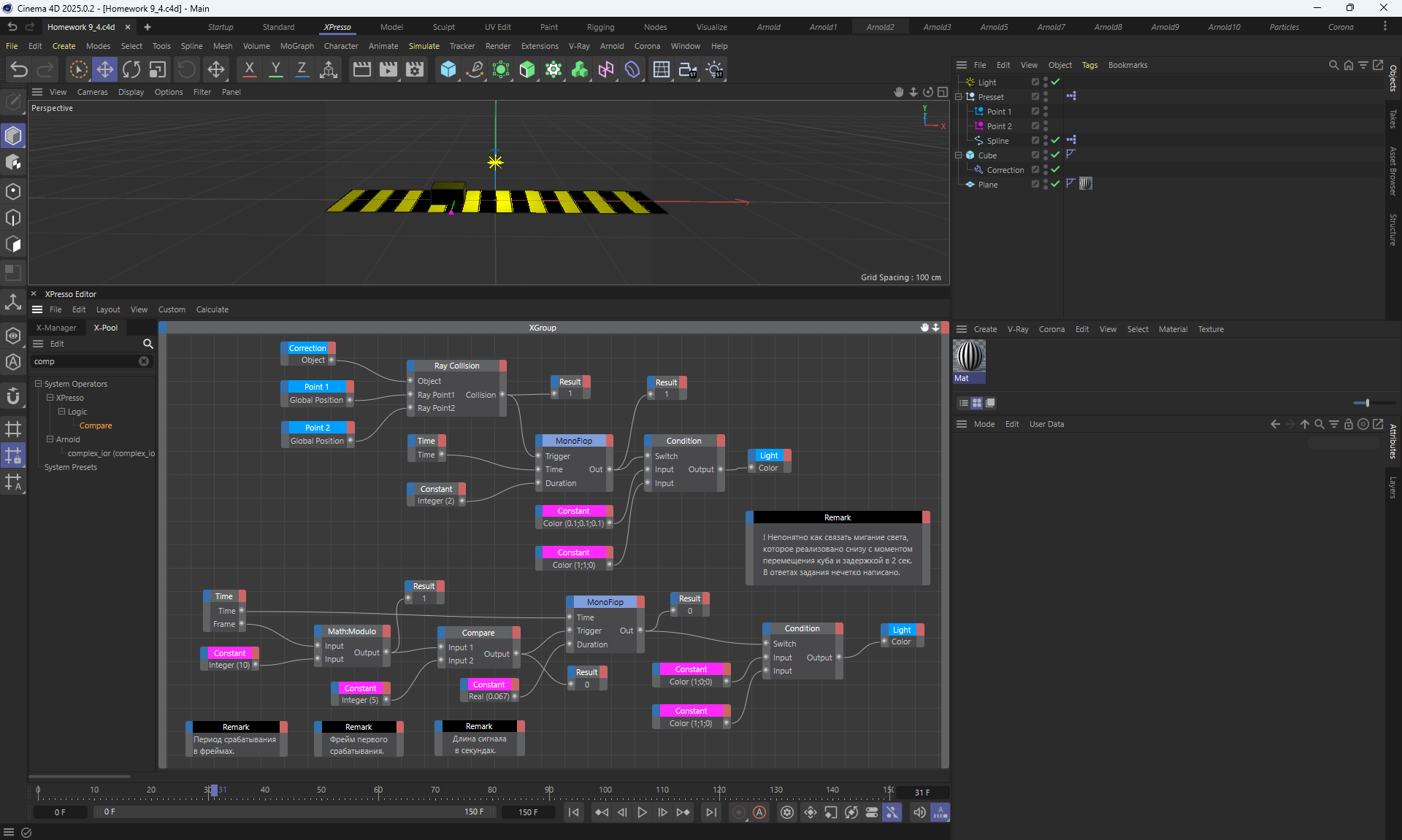Switch to the X-Manager tab
Image resolution: width=1402 pixels, height=840 pixels.
pos(56,328)
